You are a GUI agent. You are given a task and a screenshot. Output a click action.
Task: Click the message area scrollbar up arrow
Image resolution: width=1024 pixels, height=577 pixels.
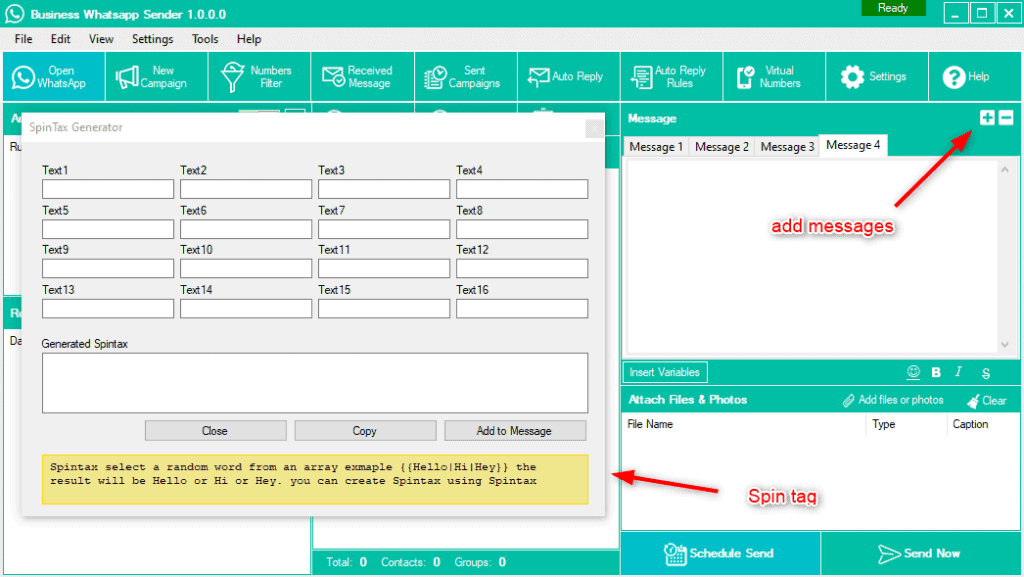pos(1004,170)
